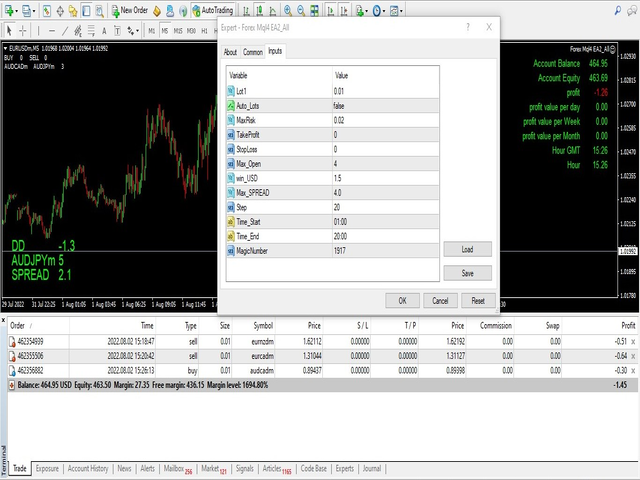Open the Navigator folder-star icon

(x=73, y=11)
